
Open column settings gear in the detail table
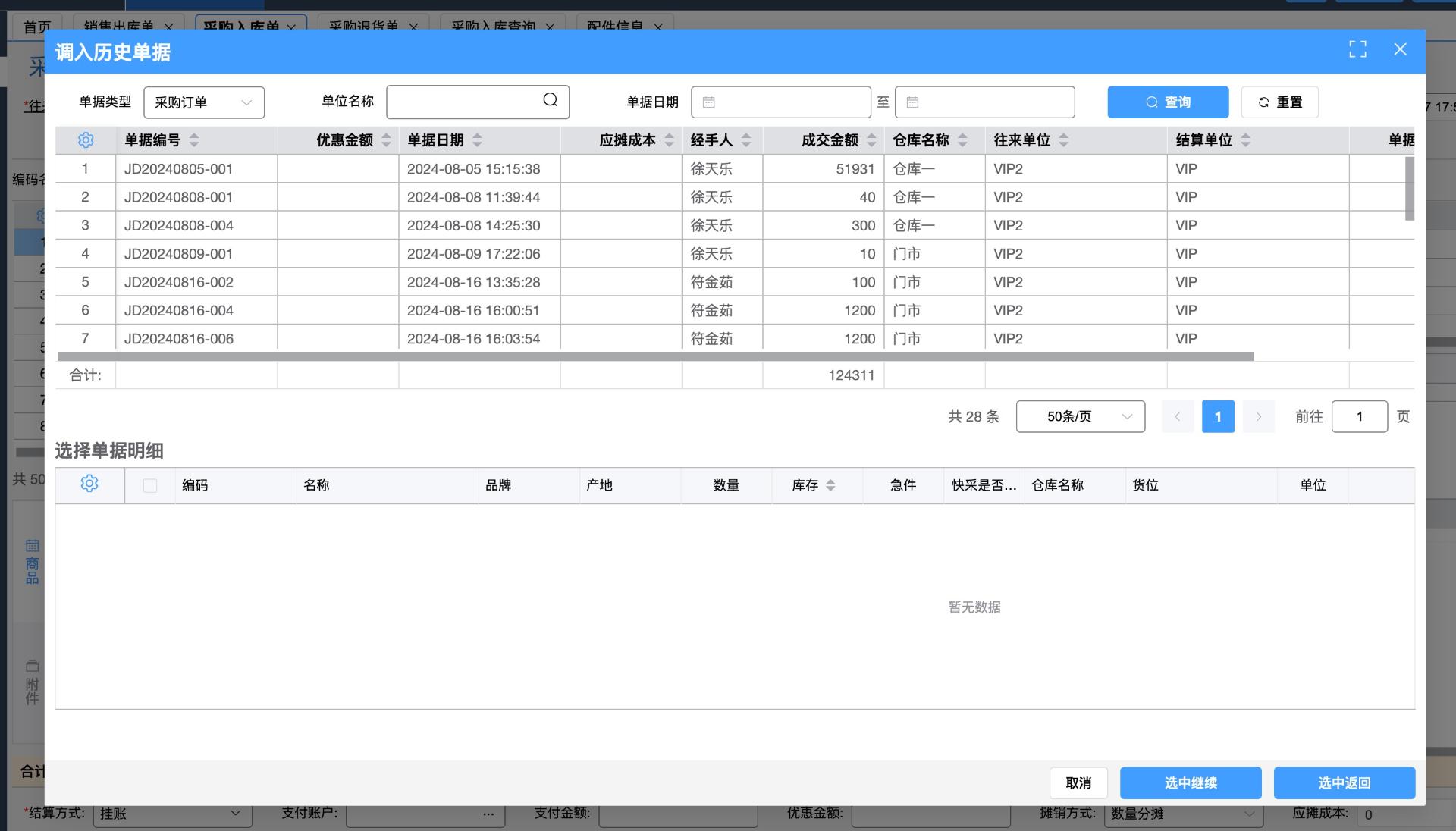coord(89,484)
